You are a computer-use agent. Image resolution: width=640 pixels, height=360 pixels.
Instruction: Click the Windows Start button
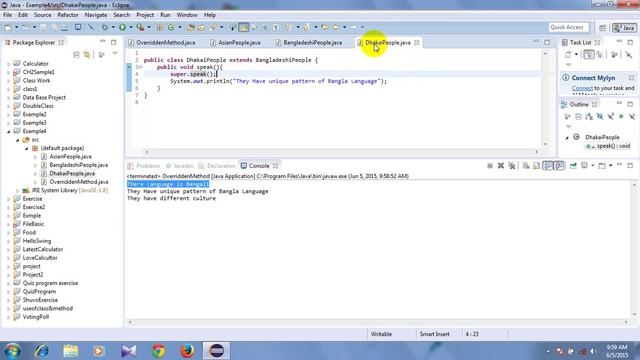coord(12,351)
